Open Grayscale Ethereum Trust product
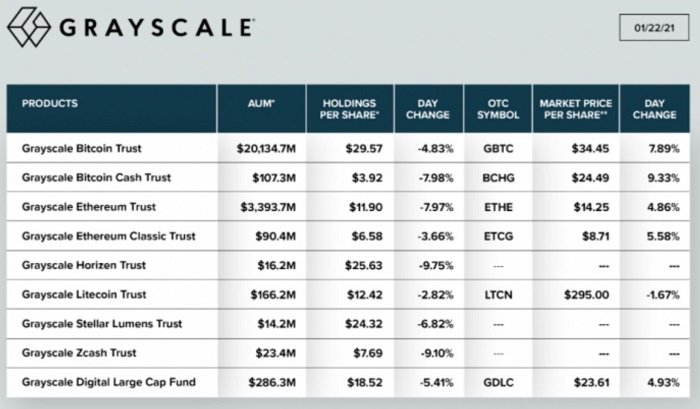This screenshot has height=409, width=700. (x=88, y=206)
